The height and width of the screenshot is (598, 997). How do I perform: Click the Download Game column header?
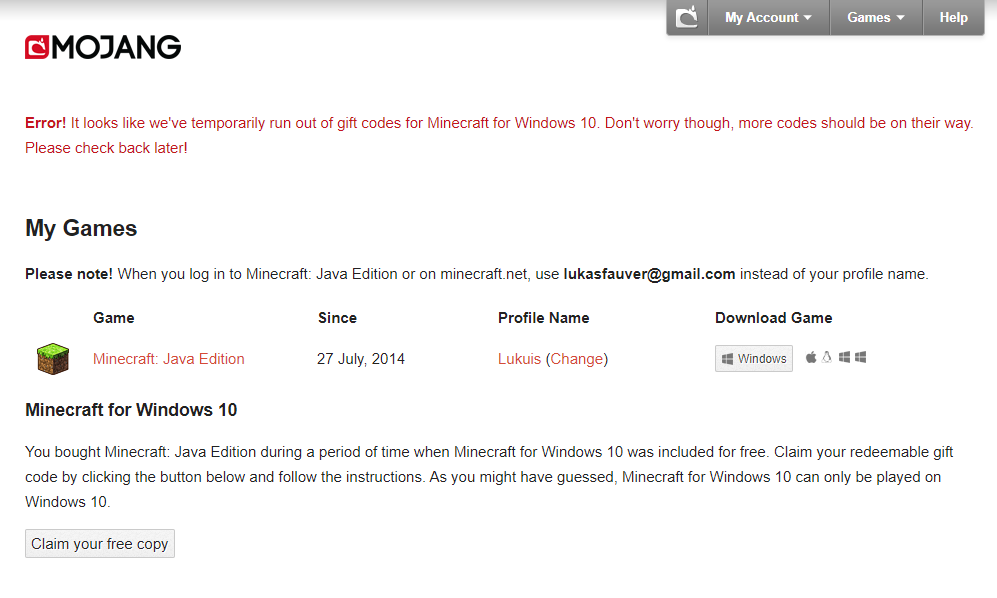(x=773, y=318)
